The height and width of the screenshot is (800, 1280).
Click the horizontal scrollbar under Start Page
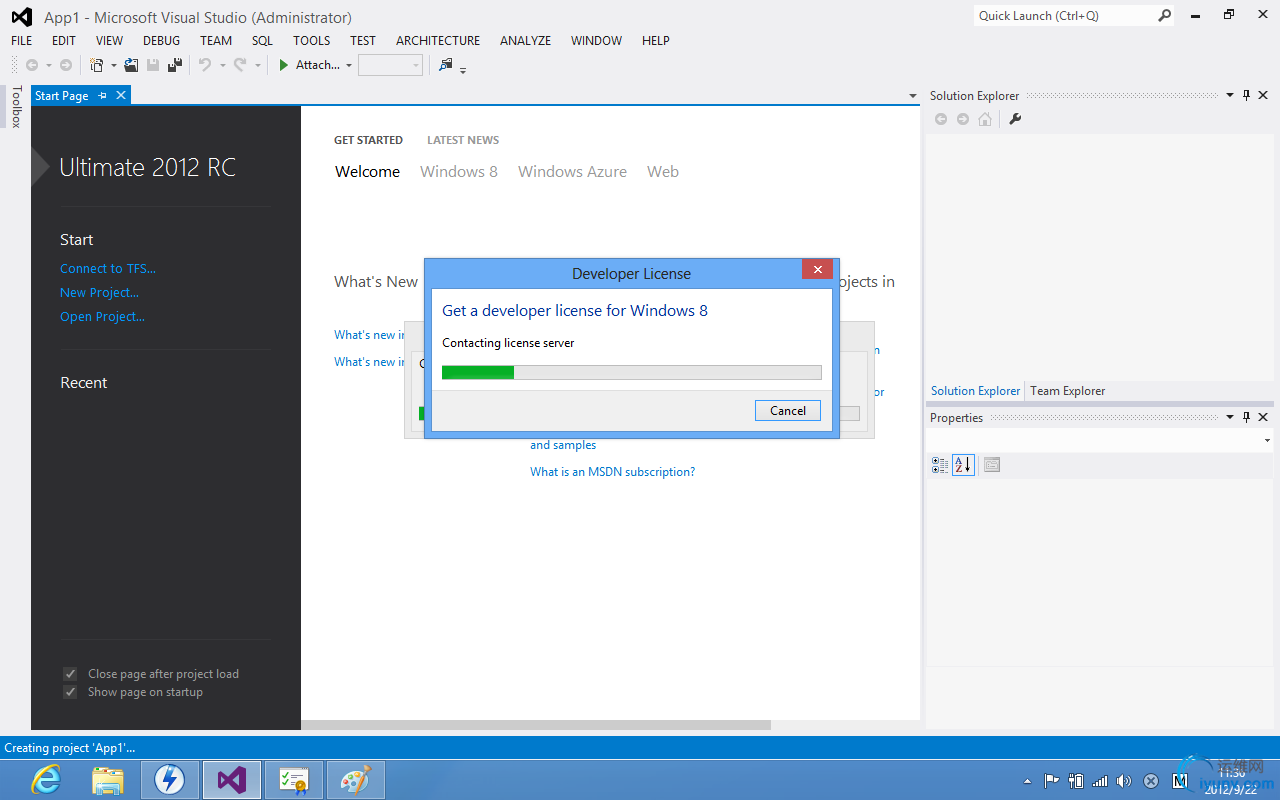[x=536, y=725]
